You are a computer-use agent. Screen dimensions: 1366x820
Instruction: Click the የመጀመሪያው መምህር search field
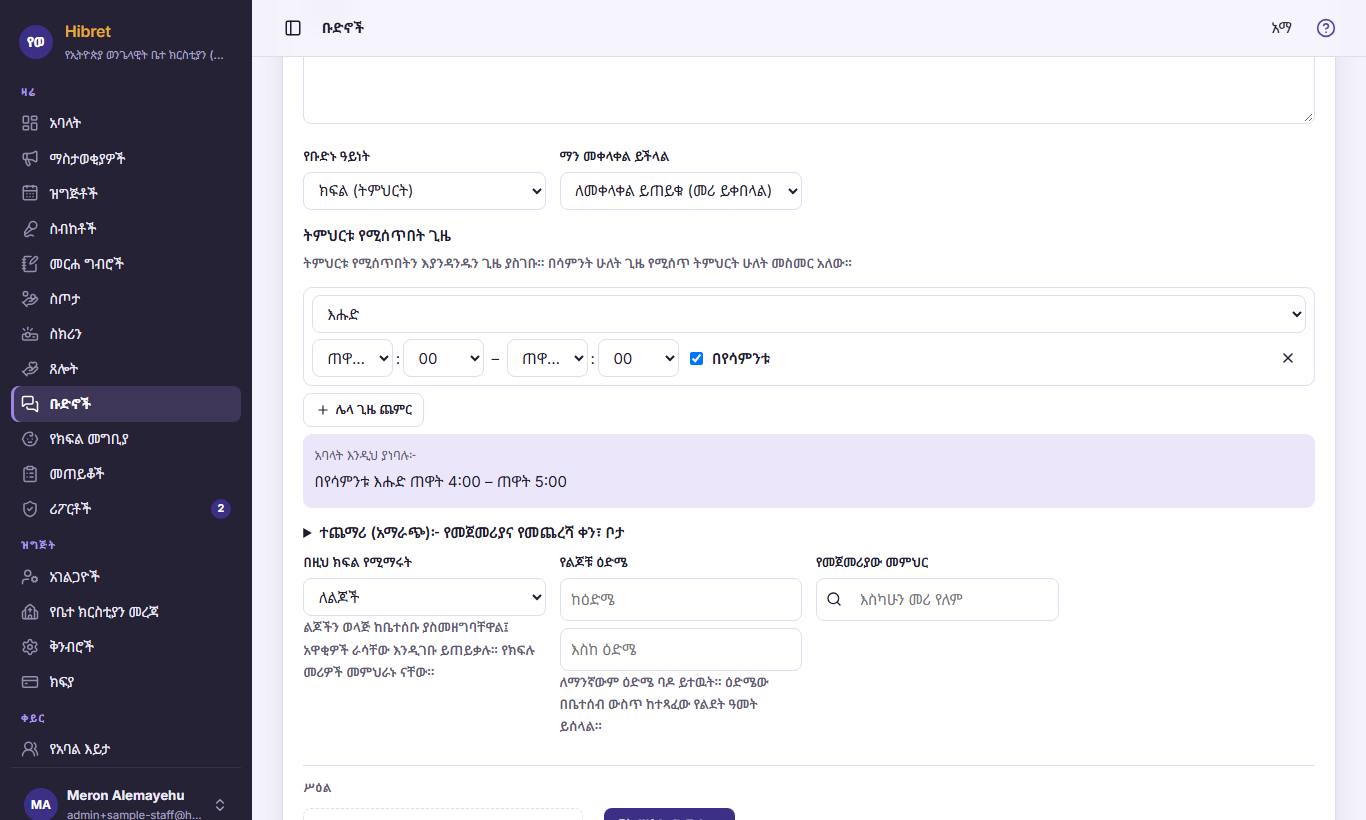coord(937,600)
